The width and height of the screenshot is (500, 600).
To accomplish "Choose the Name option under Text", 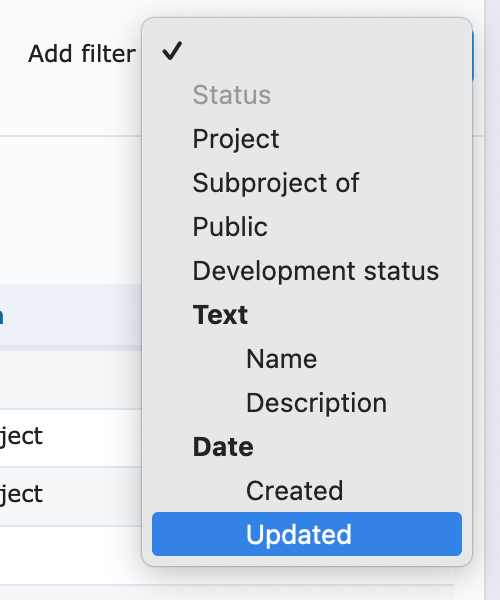I will pos(282,359).
